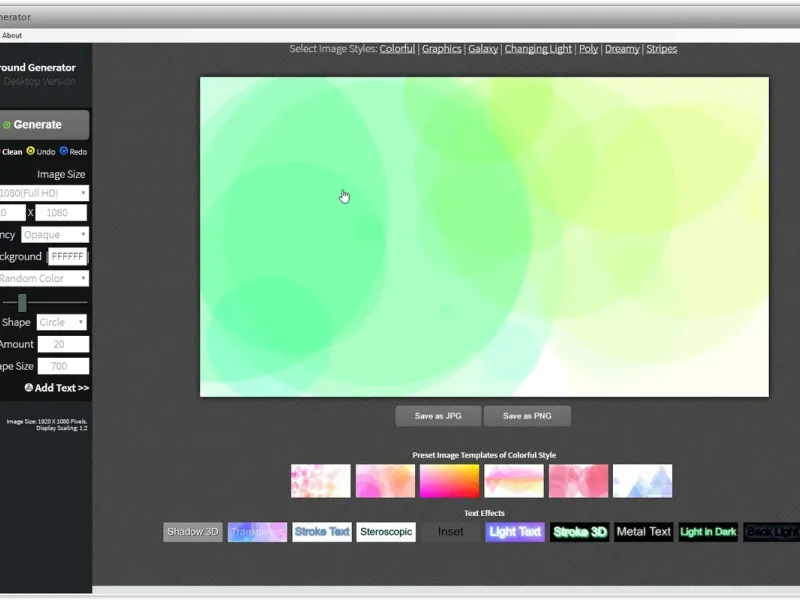Select the Stripes image style
800x600 pixels.
tap(661, 49)
